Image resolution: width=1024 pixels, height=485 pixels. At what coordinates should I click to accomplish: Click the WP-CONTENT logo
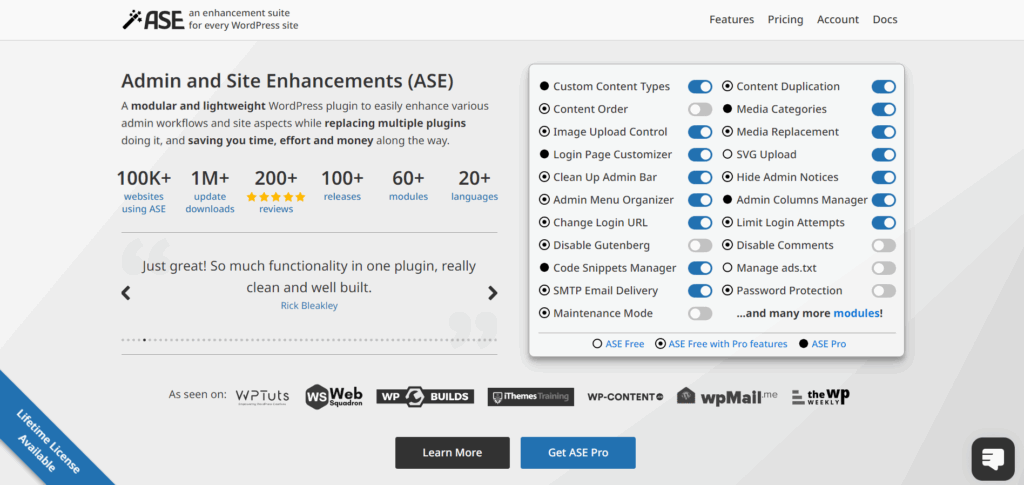pyautogui.click(x=625, y=396)
